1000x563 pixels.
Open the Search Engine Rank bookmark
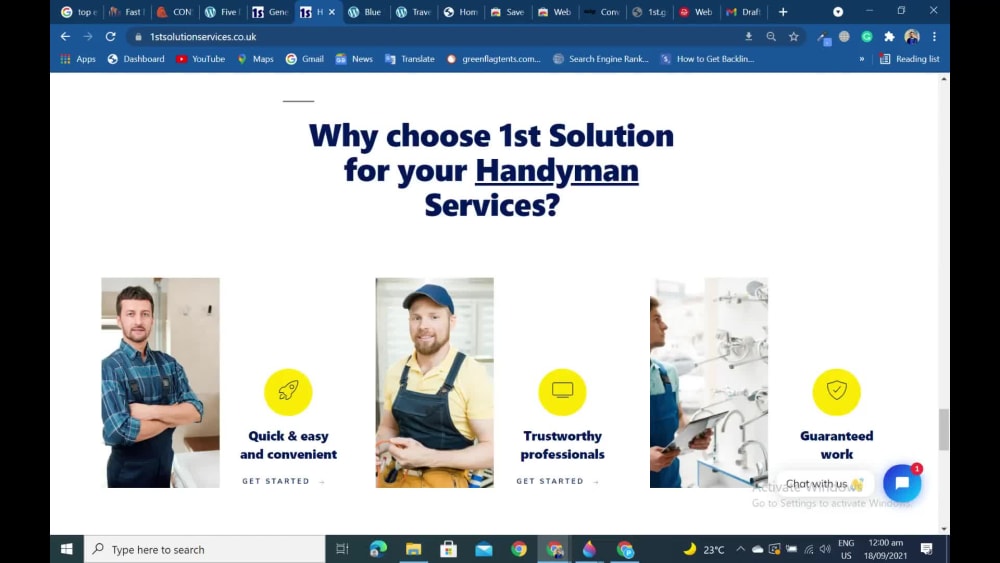pos(601,59)
